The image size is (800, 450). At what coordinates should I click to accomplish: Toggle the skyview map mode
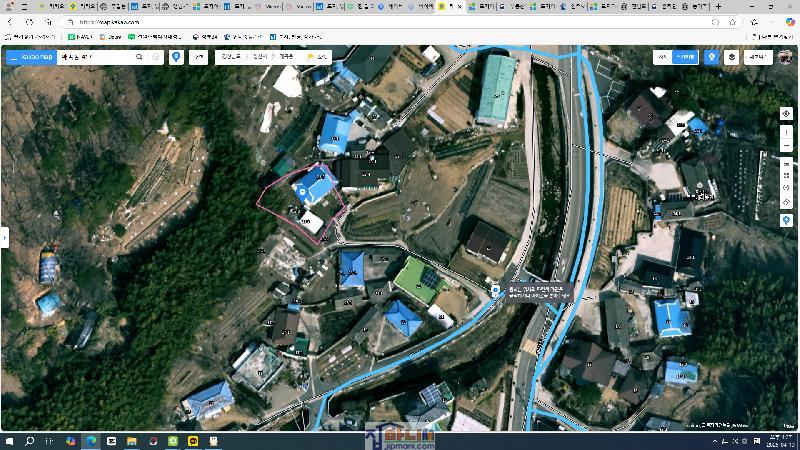[684, 58]
